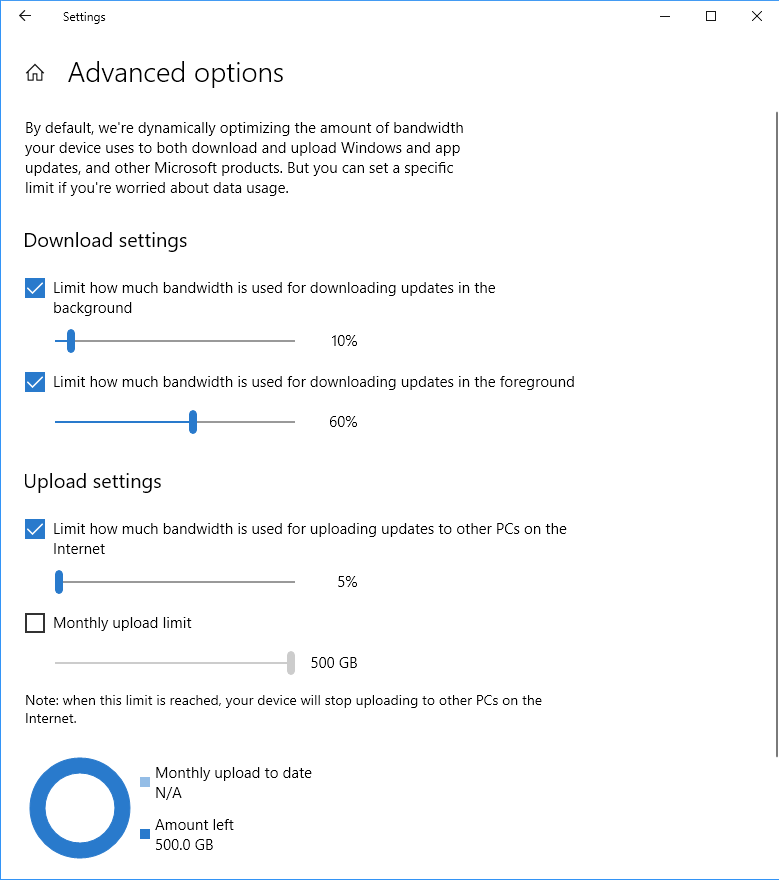Go back using the arrow icon
This screenshot has width=779, height=880.
(25, 16)
